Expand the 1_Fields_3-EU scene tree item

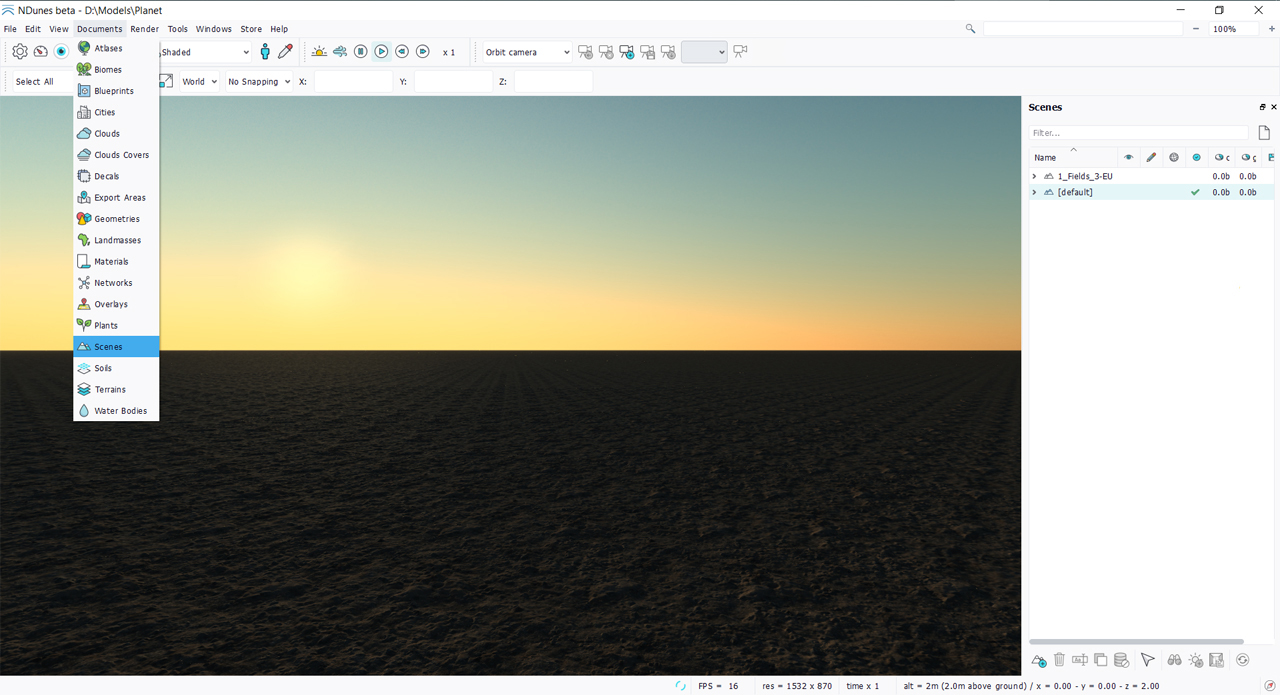[x=1035, y=176]
